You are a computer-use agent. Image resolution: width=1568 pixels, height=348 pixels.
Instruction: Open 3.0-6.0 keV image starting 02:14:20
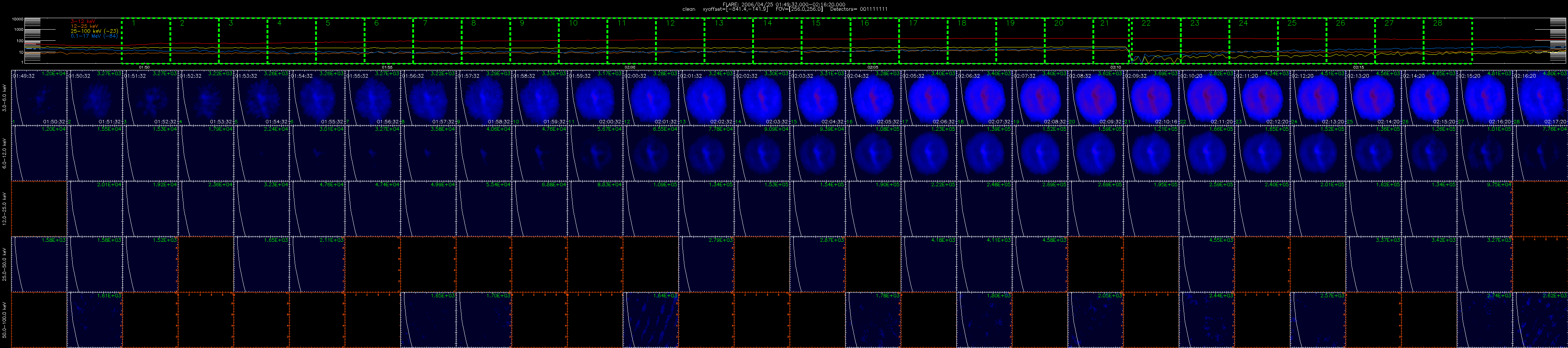[1429, 98]
